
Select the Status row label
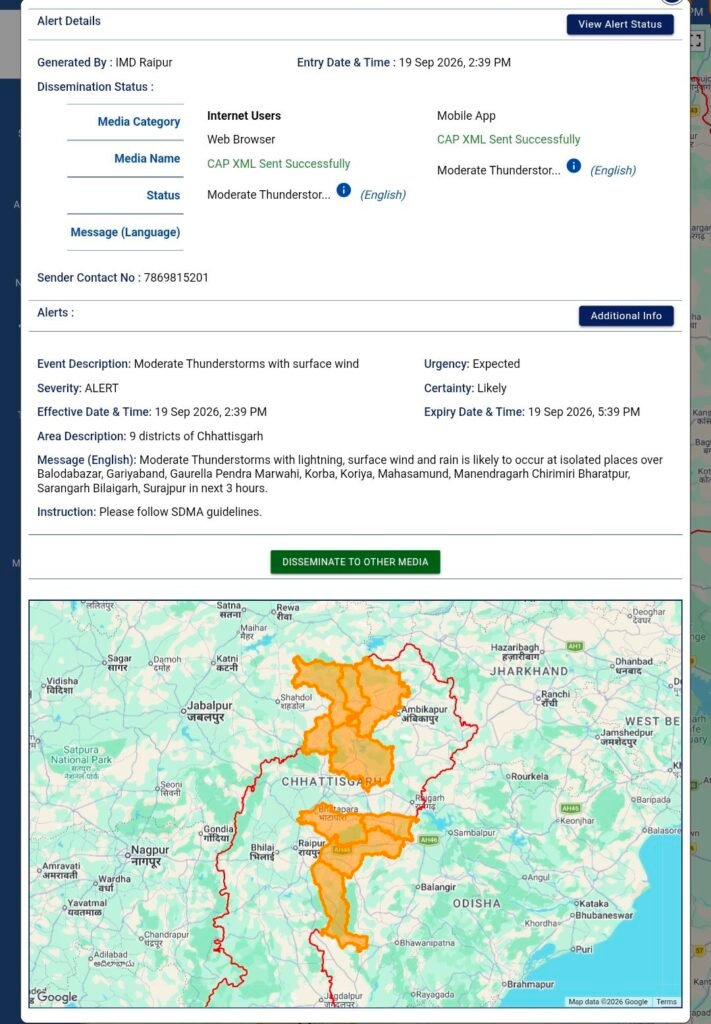pos(163,195)
